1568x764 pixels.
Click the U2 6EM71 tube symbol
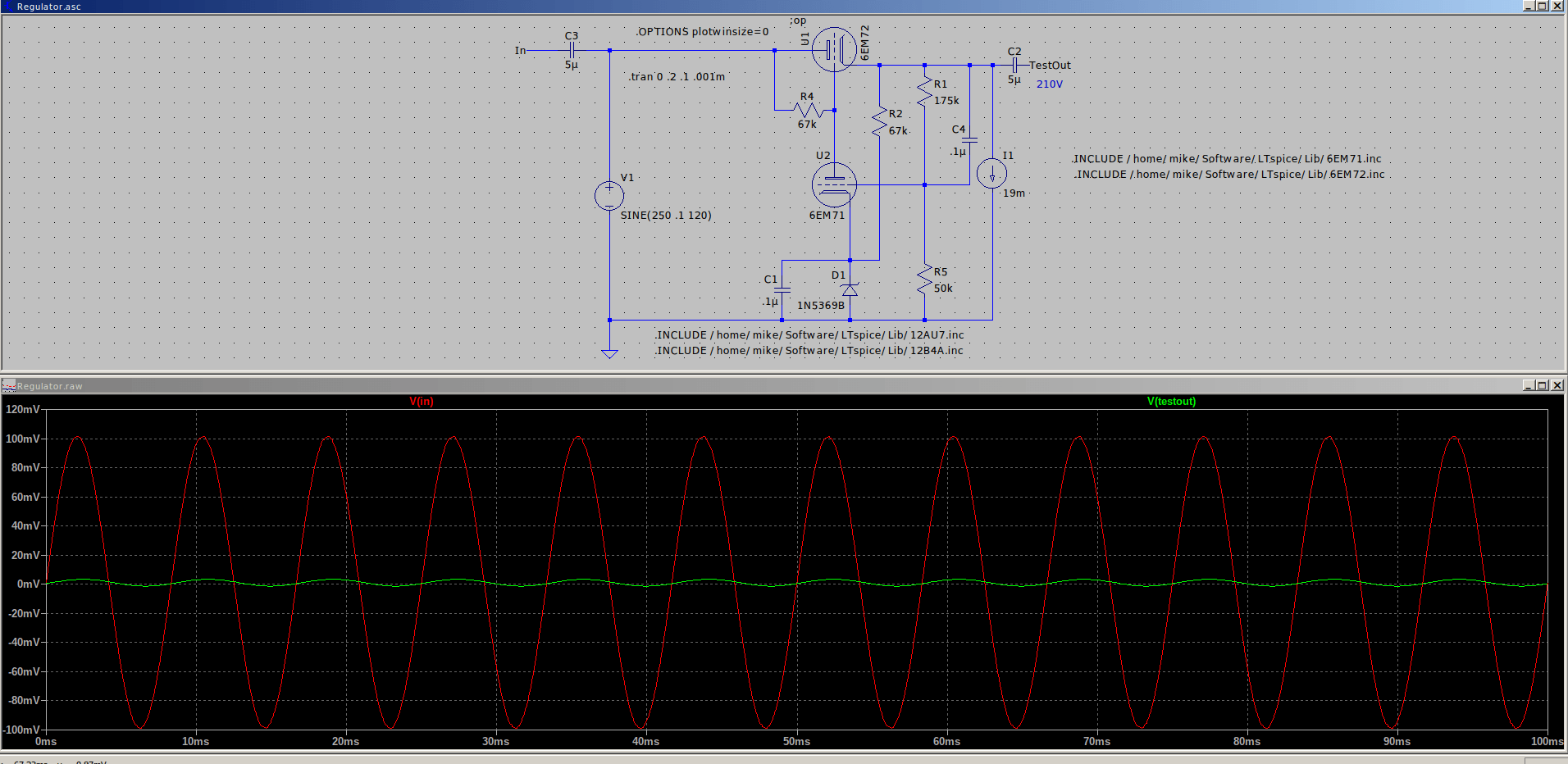834,184
